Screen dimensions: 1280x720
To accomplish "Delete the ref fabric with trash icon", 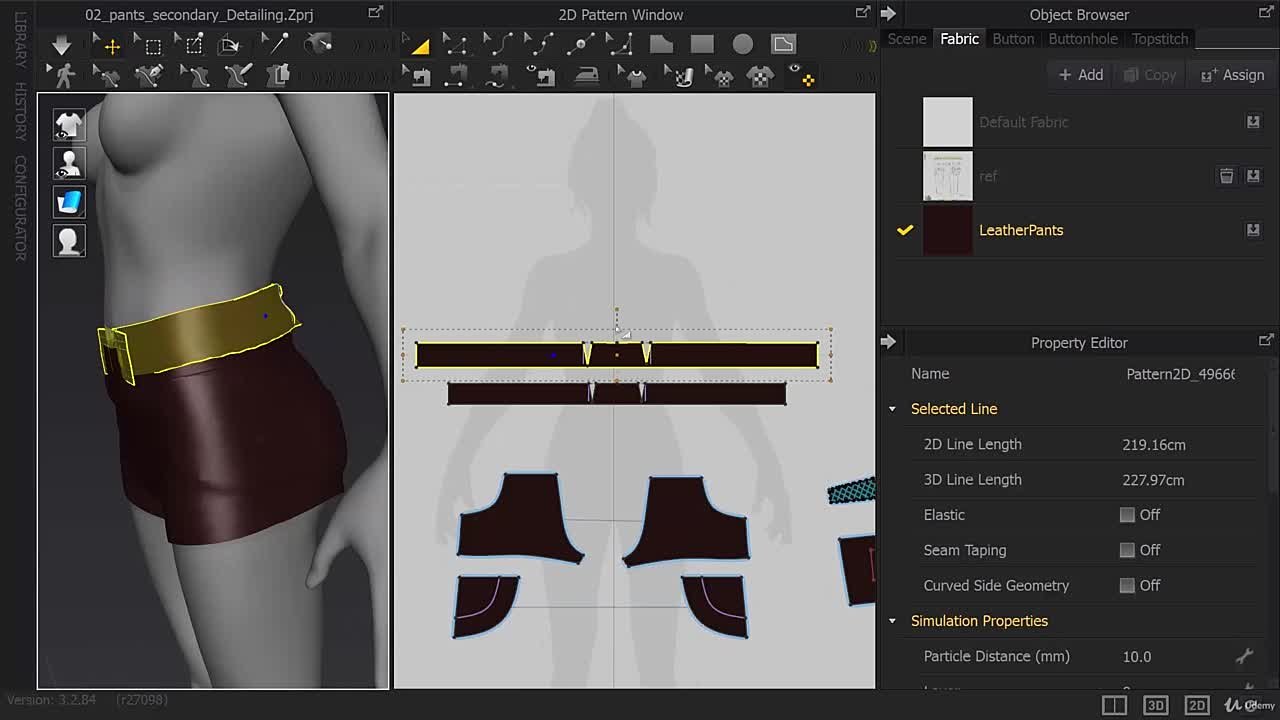I will click(1226, 176).
